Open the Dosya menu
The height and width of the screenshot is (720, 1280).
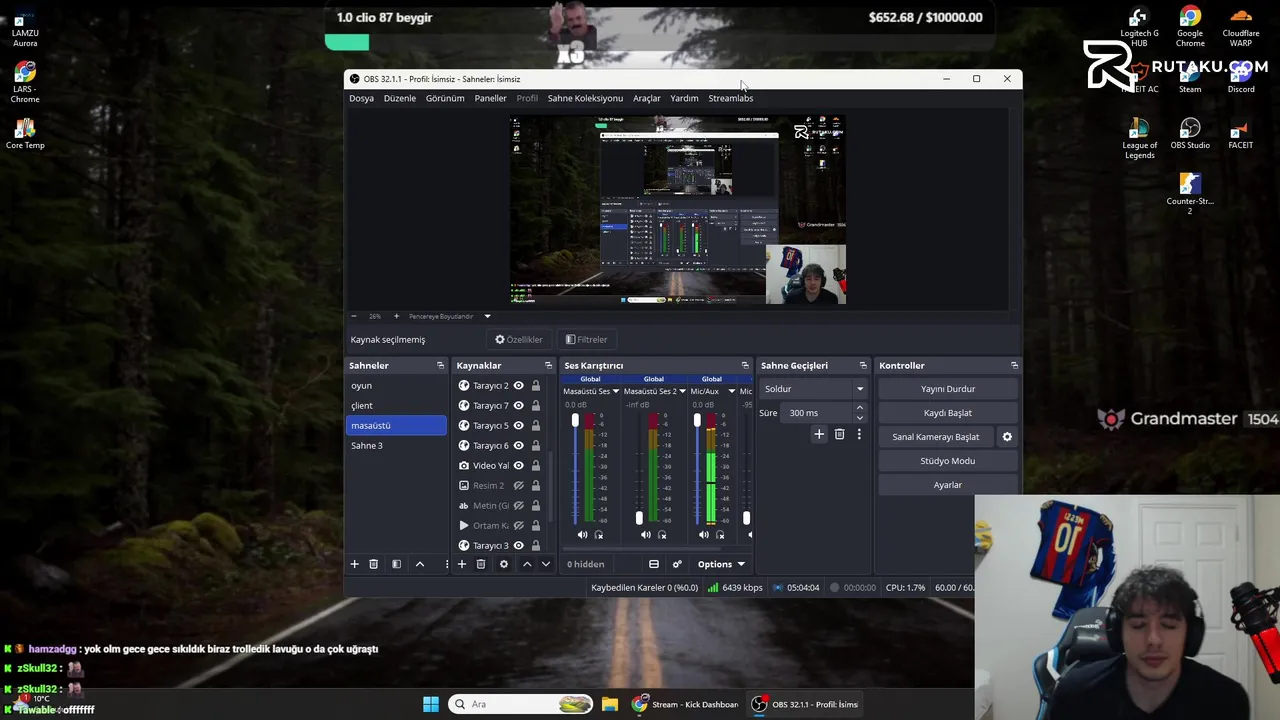pos(361,98)
